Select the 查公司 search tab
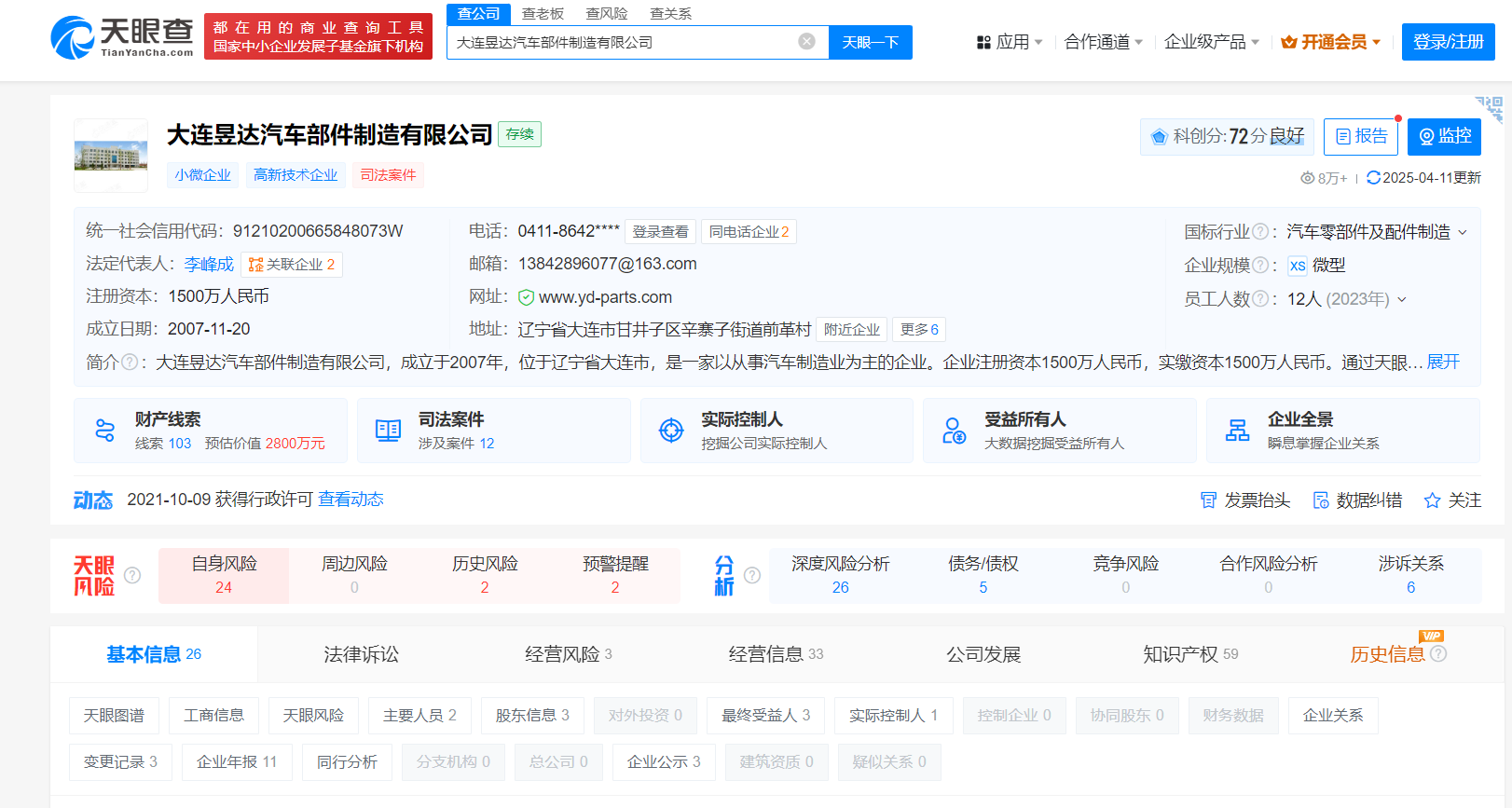The height and width of the screenshot is (808, 1512). [x=479, y=13]
